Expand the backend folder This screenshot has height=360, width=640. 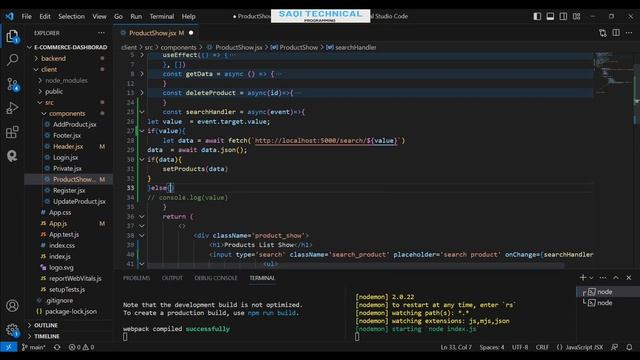[53, 58]
